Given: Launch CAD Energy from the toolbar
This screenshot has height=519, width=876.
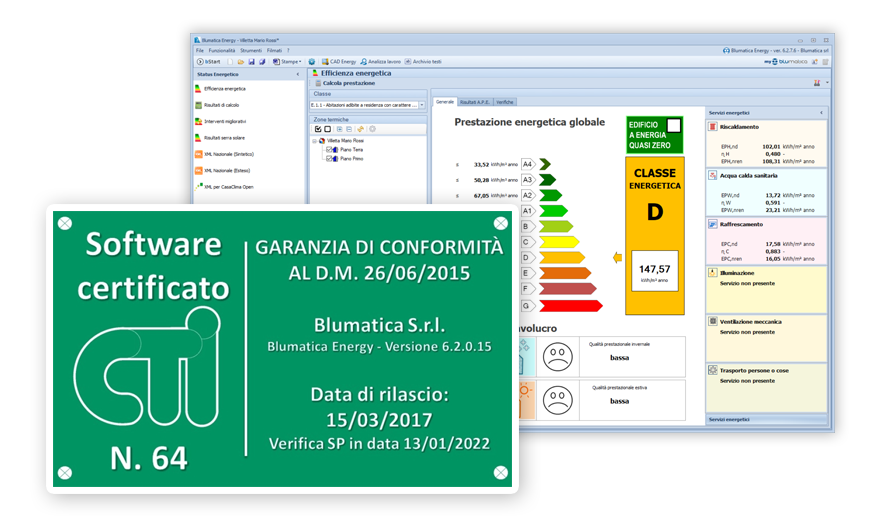Looking at the screenshot, I should coord(339,61).
